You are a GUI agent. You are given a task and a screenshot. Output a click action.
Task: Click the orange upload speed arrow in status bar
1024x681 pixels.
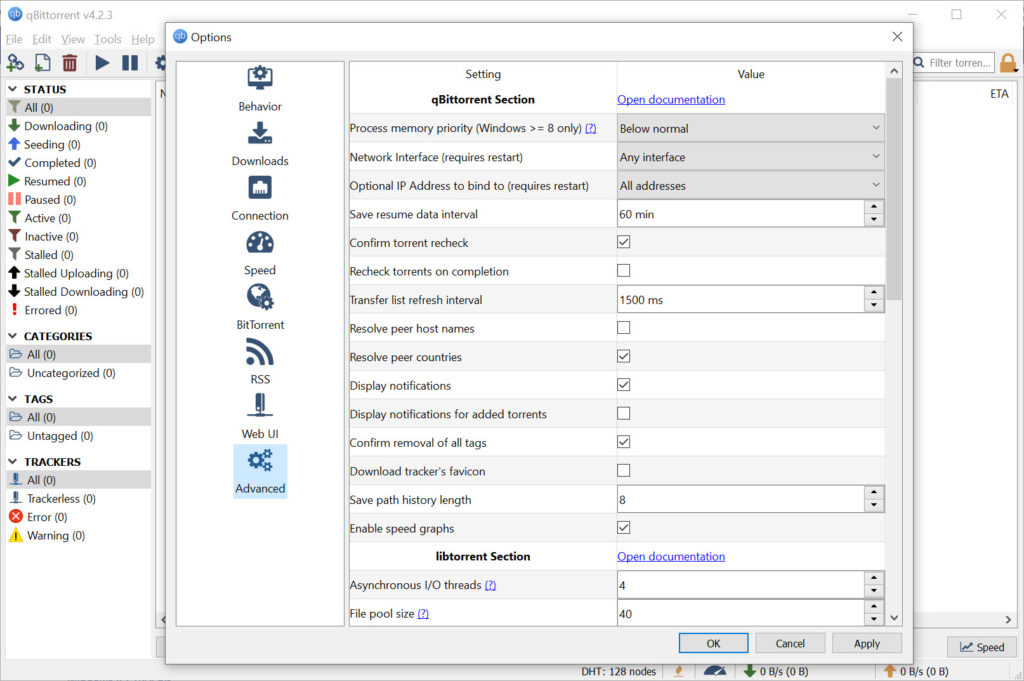coord(889,671)
